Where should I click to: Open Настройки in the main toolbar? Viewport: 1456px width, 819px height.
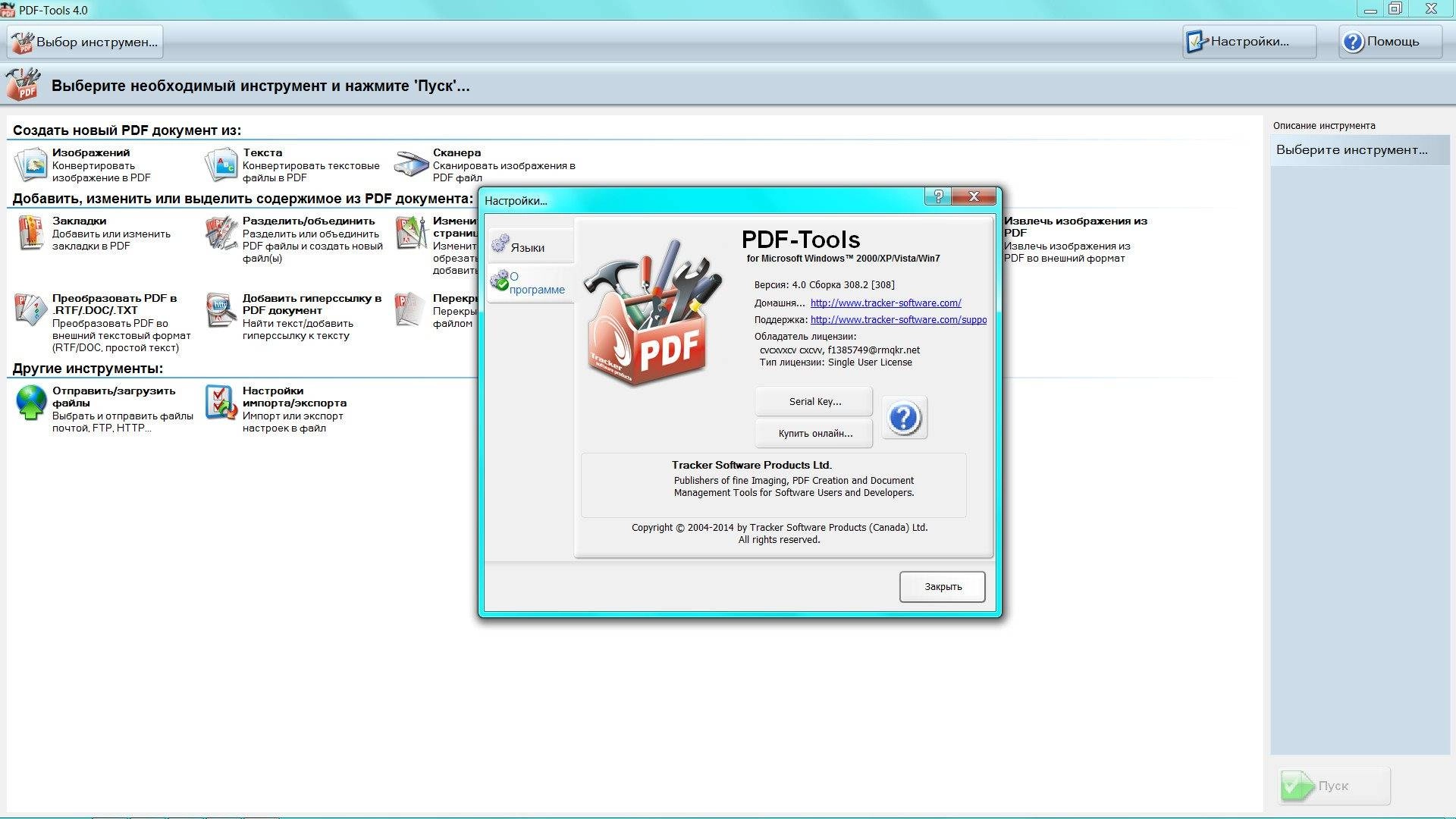1249,42
